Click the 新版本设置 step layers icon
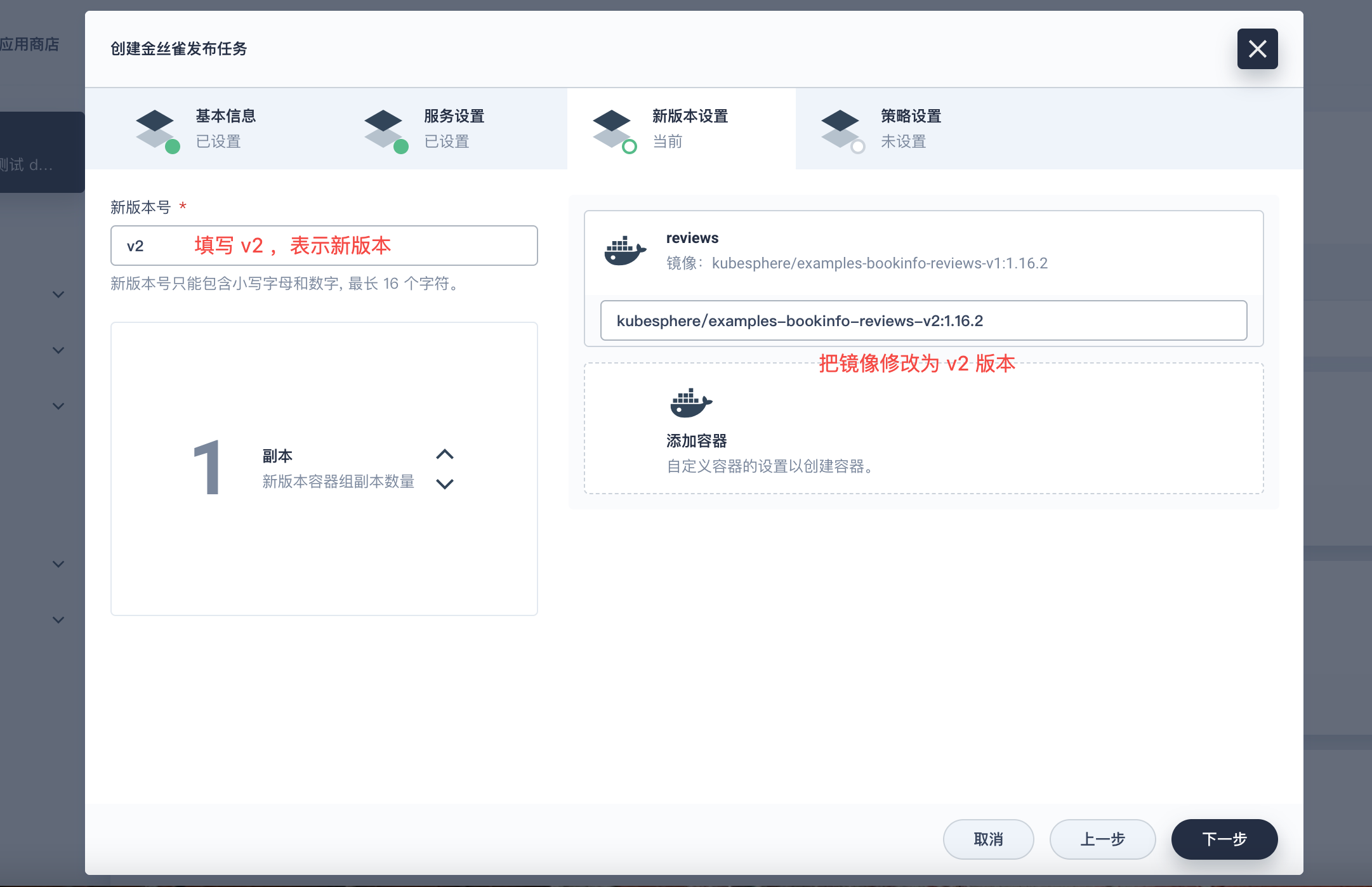 click(612, 129)
